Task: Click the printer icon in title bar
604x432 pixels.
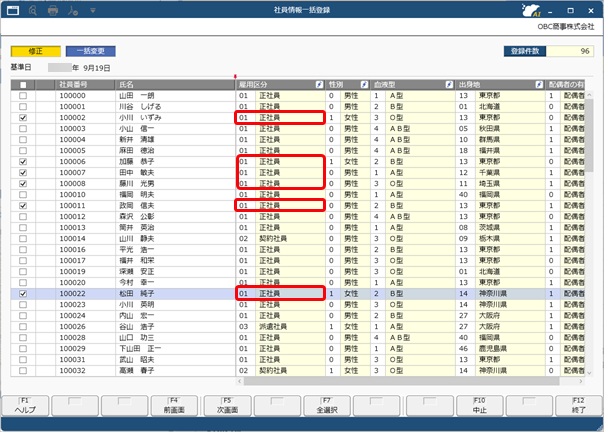Action: point(53,10)
